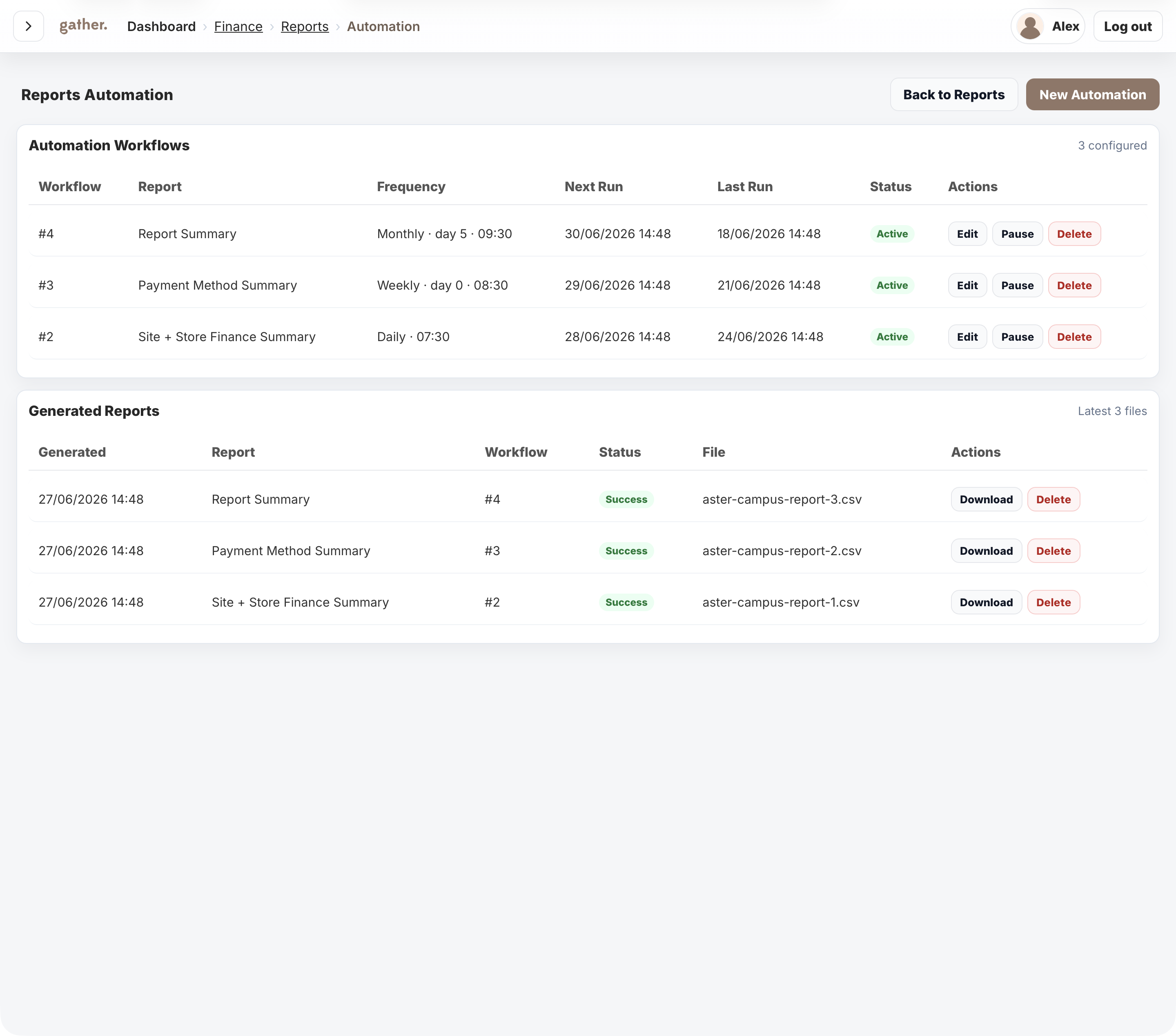
Task: Select the Automation breadcrumb item
Action: point(383,27)
